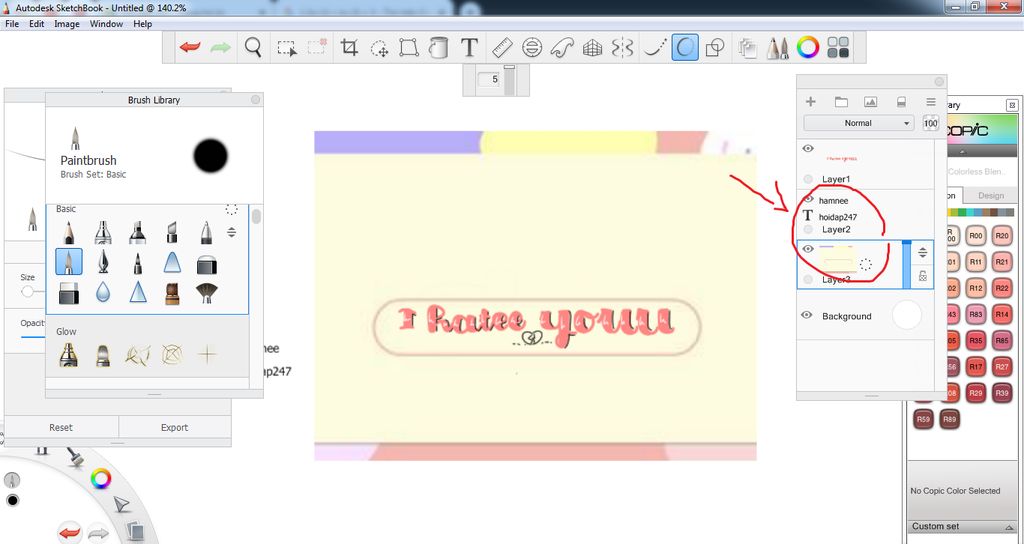Enable the Ruler guide tool
The image size is (1024, 544).
click(502, 48)
